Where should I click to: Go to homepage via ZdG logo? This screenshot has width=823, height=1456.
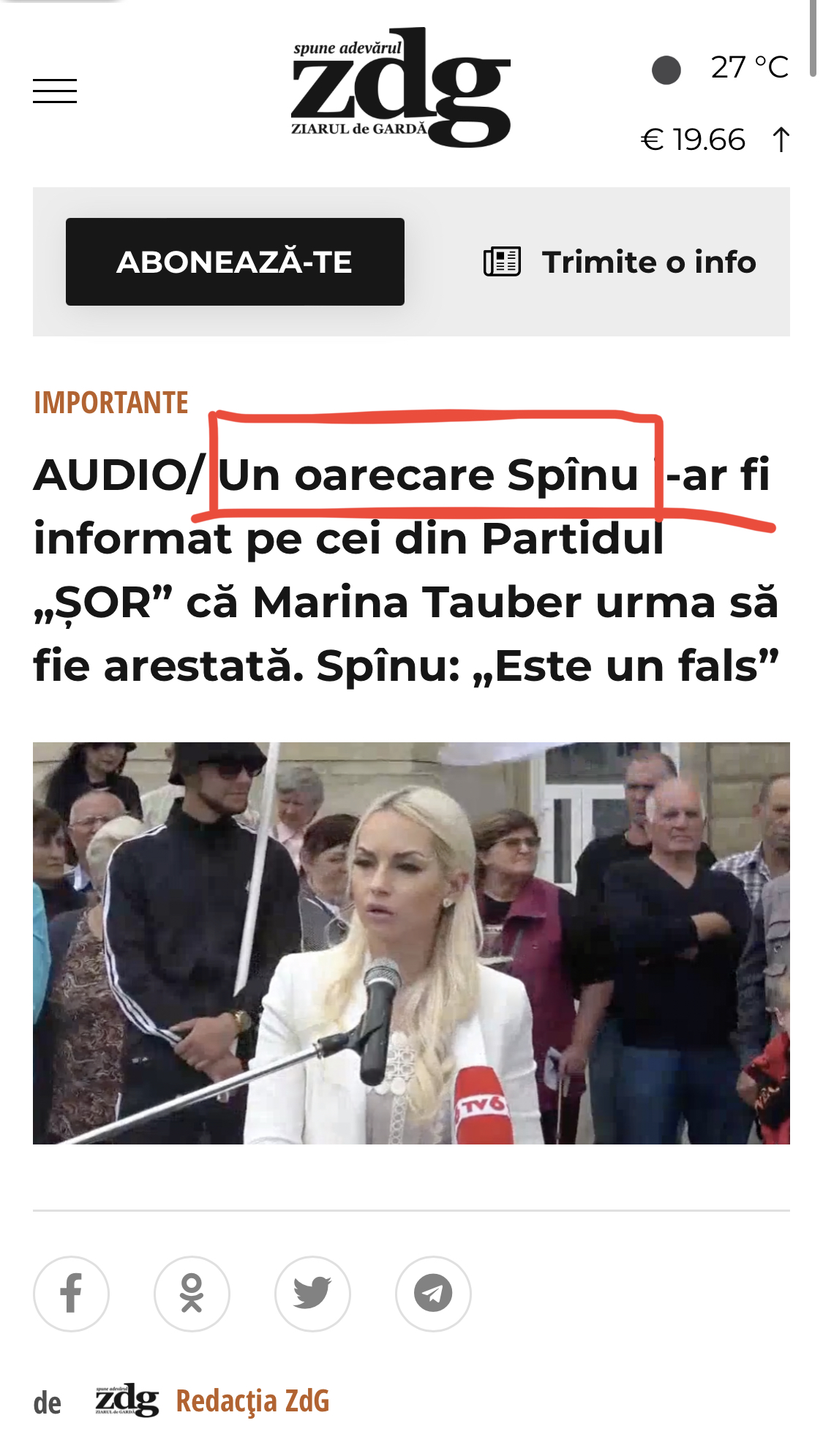click(401, 87)
